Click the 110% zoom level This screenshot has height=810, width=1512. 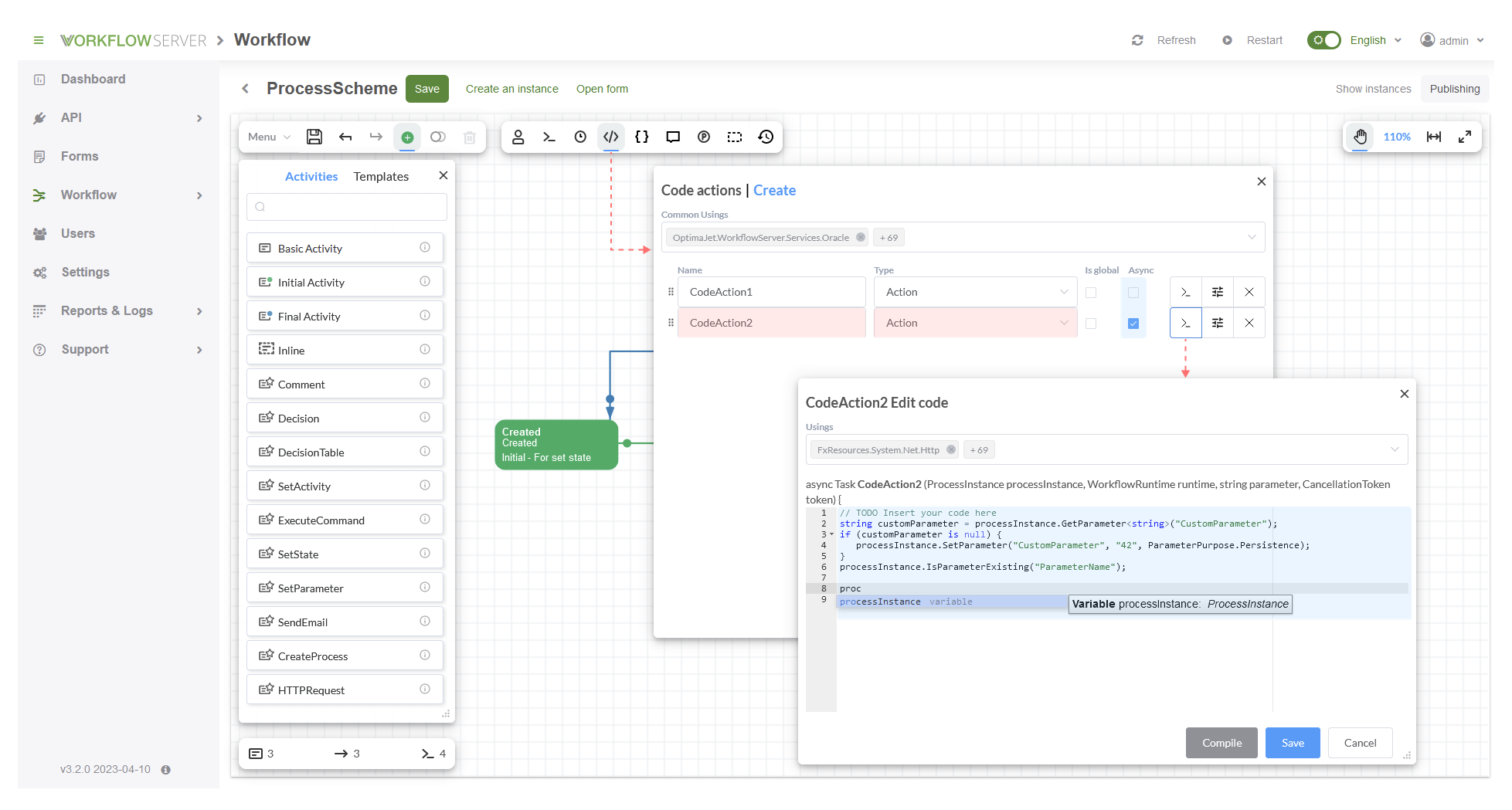pos(1397,137)
